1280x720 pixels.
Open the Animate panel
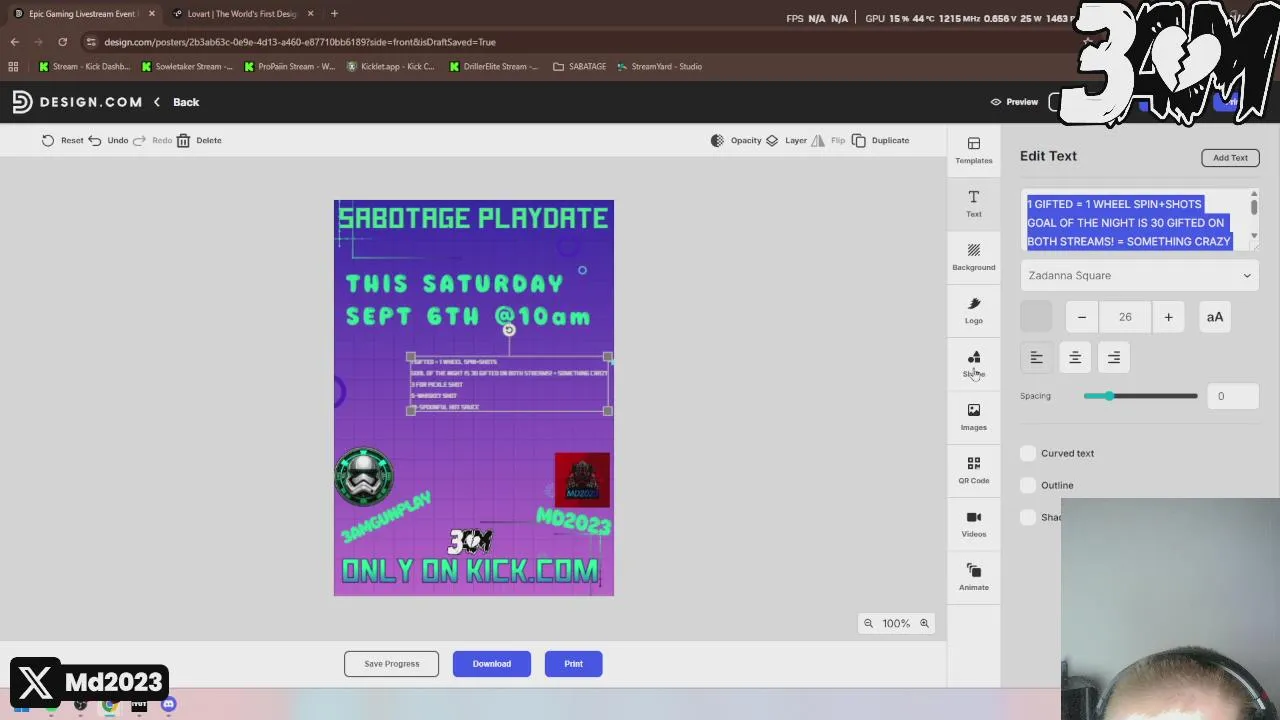click(973, 577)
